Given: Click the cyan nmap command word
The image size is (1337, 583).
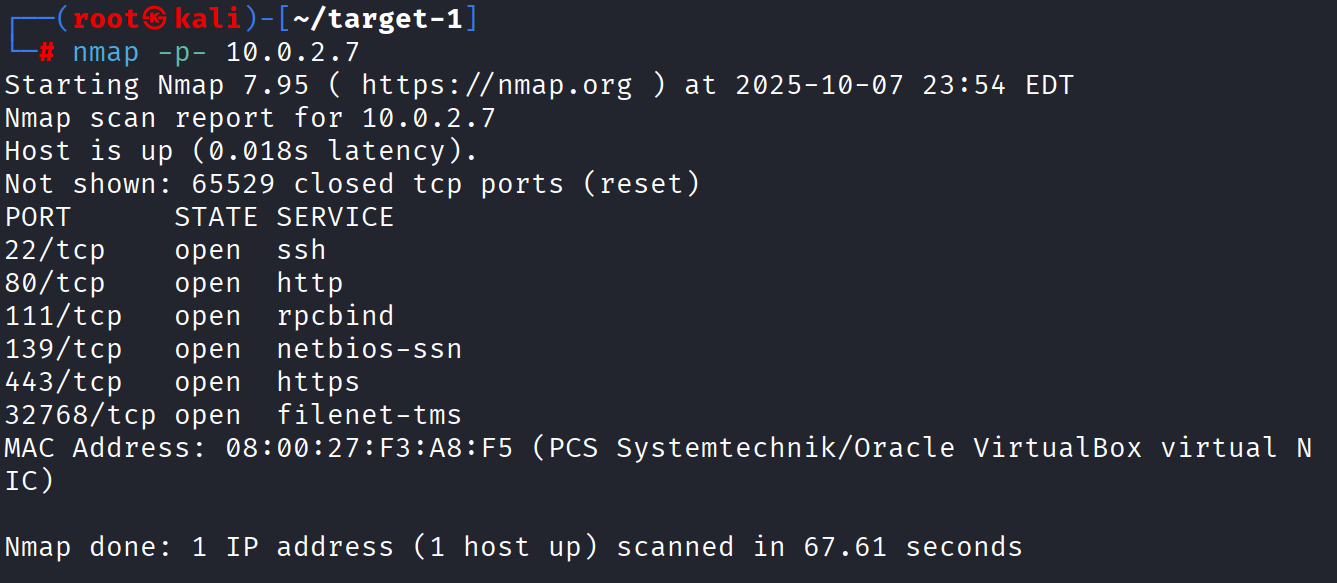Looking at the screenshot, I should click(105, 52).
